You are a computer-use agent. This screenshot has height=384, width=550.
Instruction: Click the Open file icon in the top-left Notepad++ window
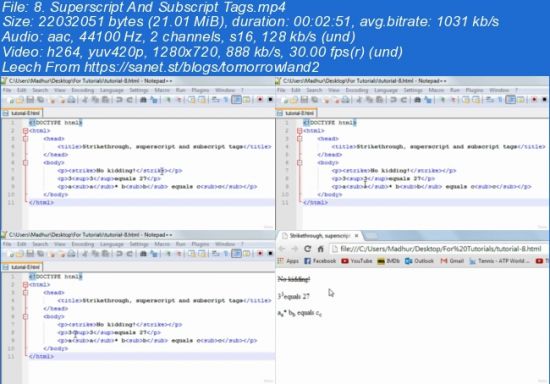20,100
